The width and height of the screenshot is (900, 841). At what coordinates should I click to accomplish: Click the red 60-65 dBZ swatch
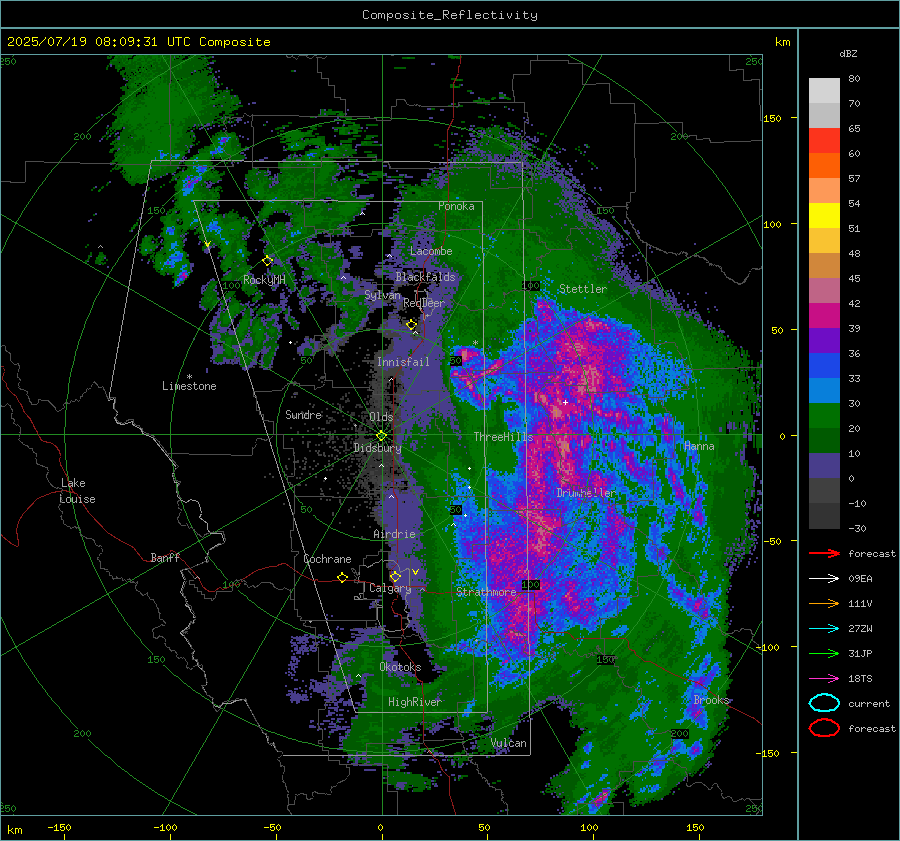(824, 141)
